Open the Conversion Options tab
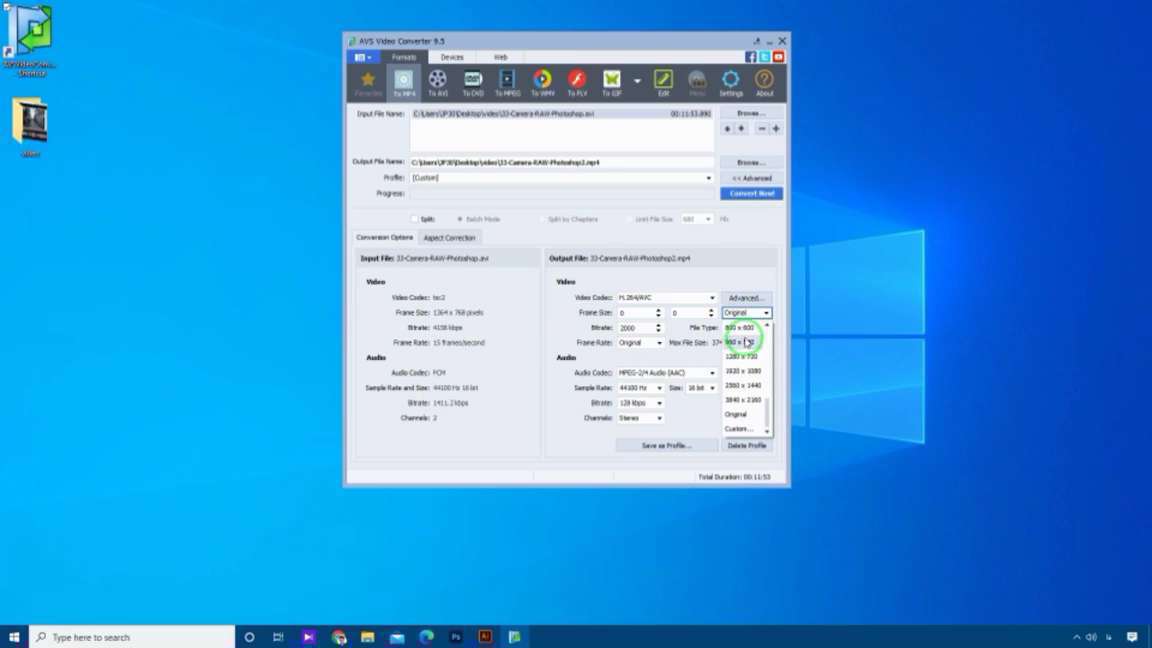This screenshot has width=1152, height=648. point(384,237)
